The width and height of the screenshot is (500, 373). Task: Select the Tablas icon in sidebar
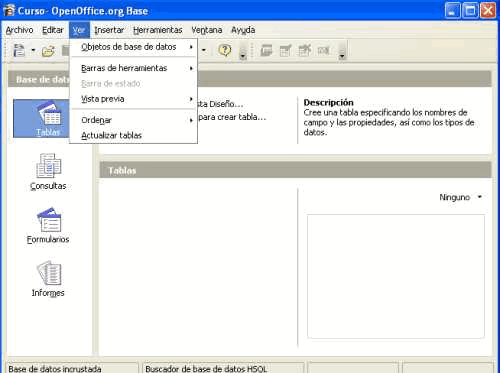[48, 119]
